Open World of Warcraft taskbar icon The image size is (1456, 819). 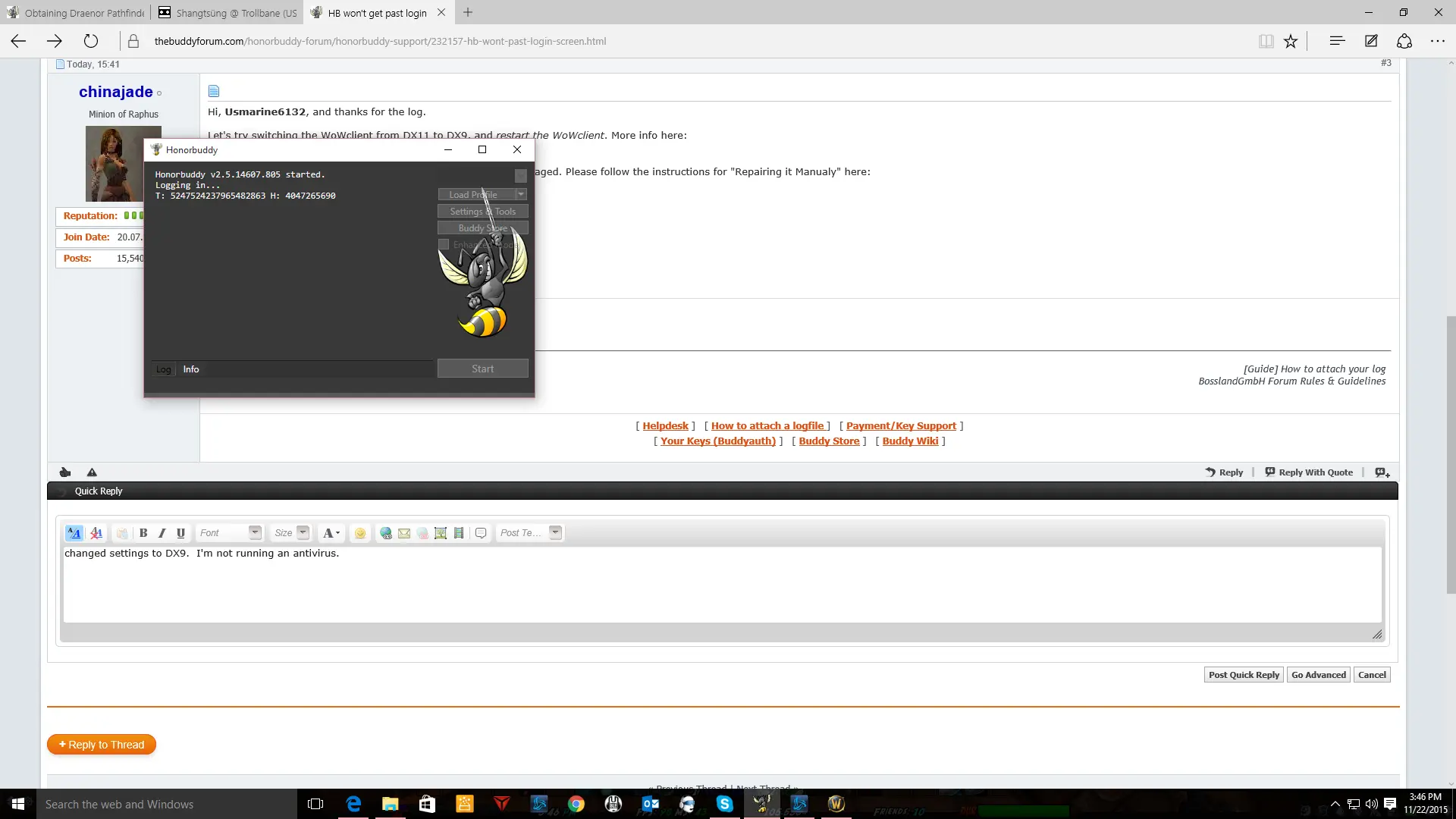point(836,804)
